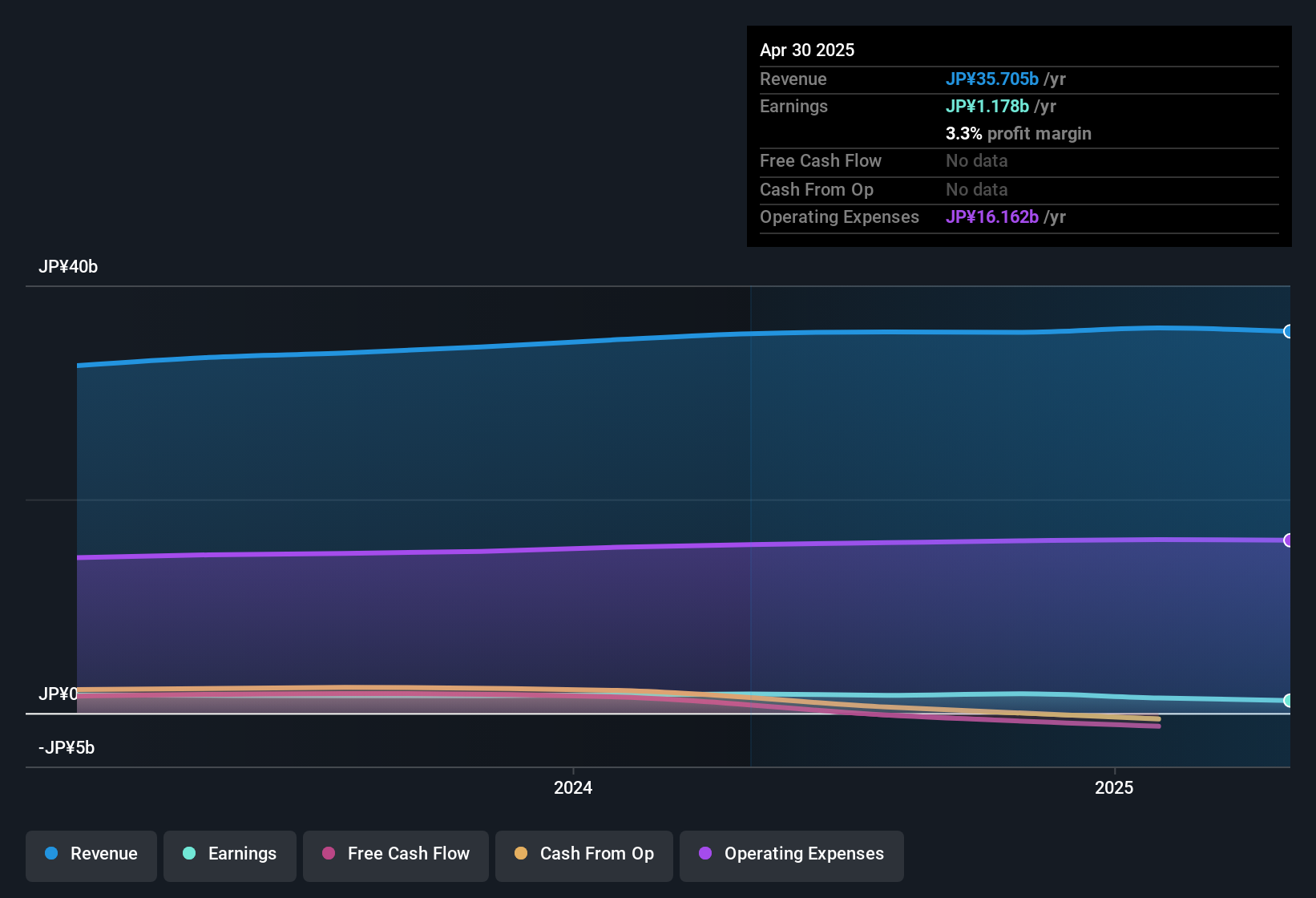The width and height of the screenshot is (1316, 898).
Task: Toggle the Revenue legend series
Action: [x=91, y=855]
